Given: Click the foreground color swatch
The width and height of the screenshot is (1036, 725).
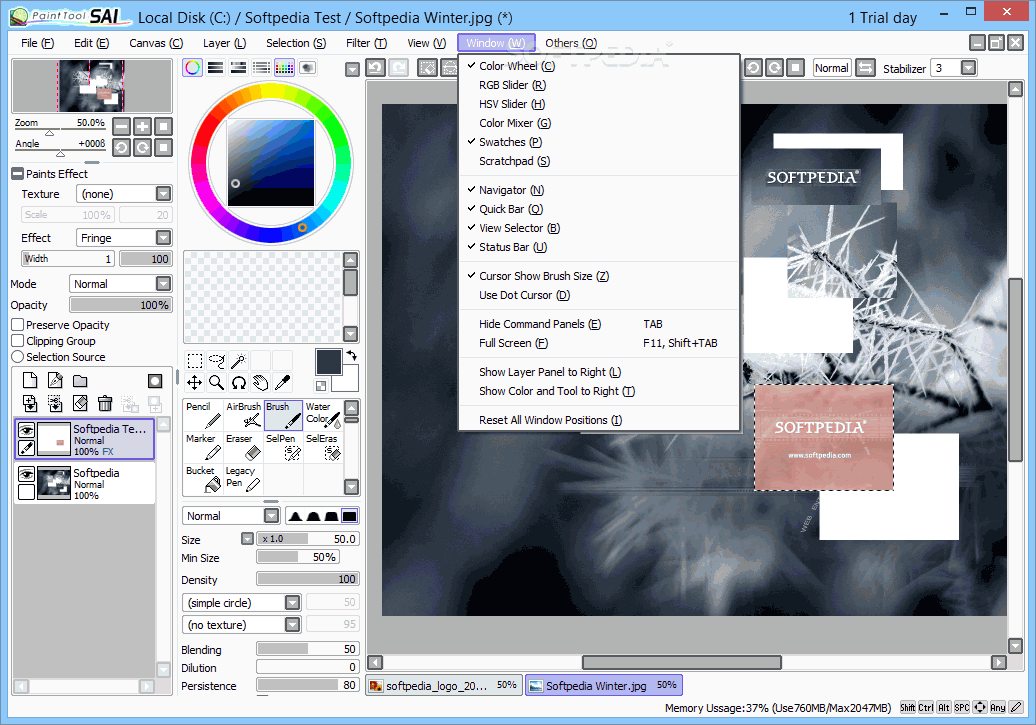Looking at the screenshot, I should (328, 362).
